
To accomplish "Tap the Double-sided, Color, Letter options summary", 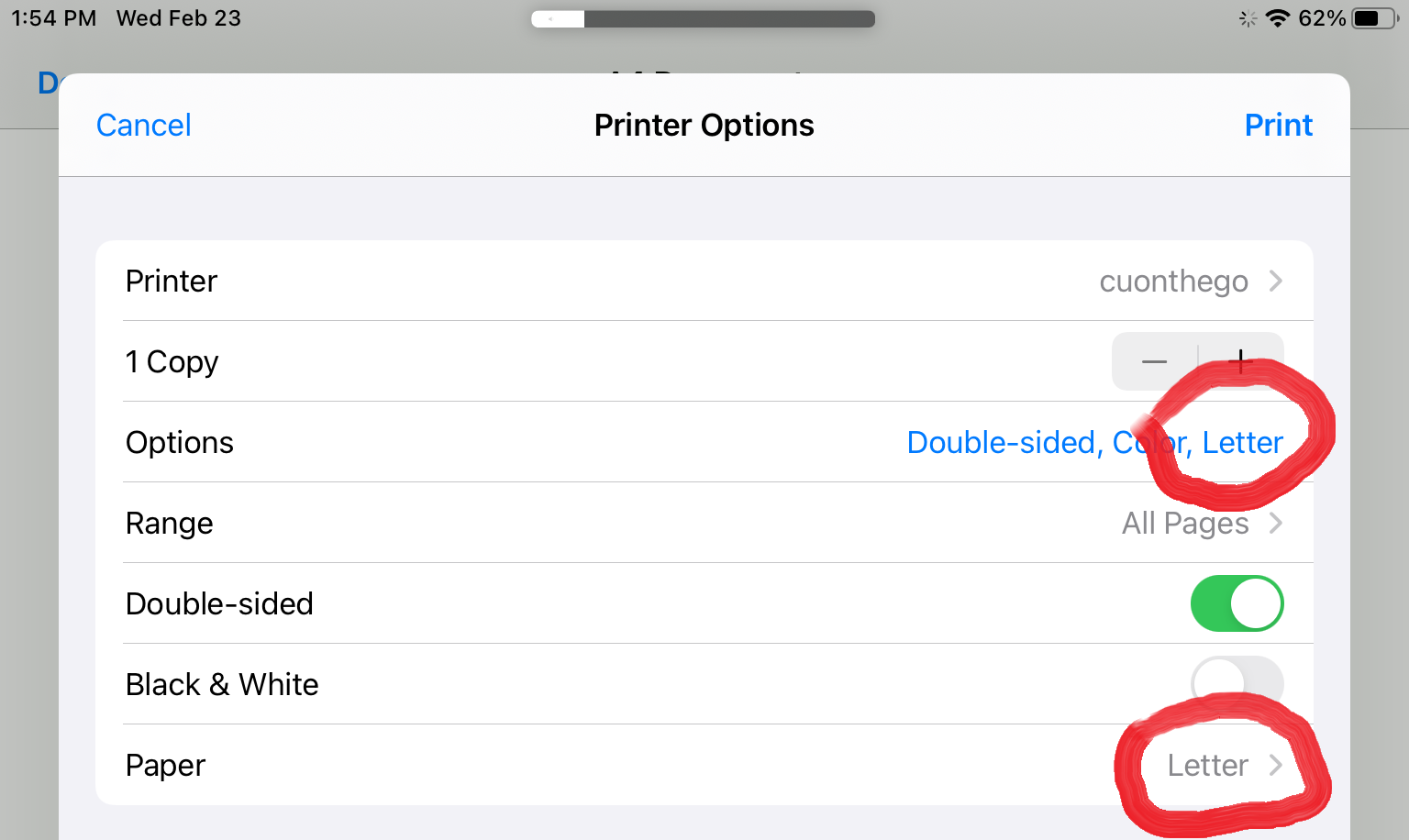I will tap(1094, 443).
